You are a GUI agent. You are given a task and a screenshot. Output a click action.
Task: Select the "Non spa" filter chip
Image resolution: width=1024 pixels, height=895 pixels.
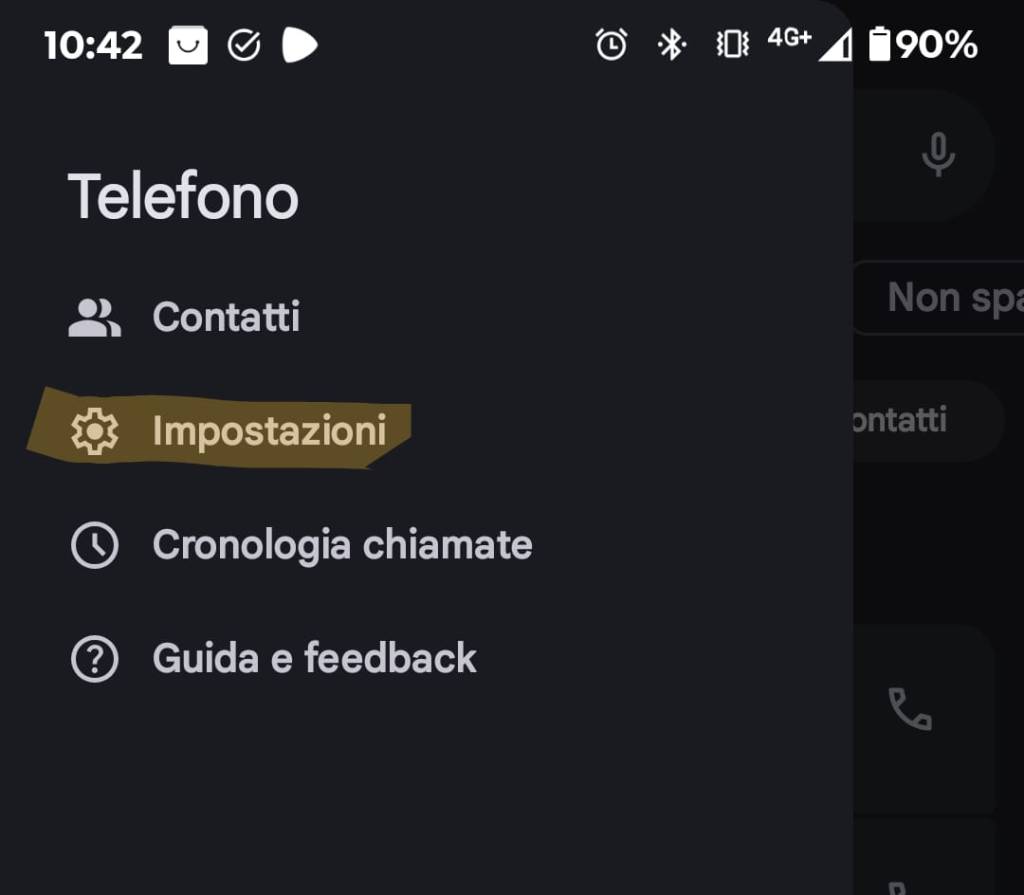[945, 298]
